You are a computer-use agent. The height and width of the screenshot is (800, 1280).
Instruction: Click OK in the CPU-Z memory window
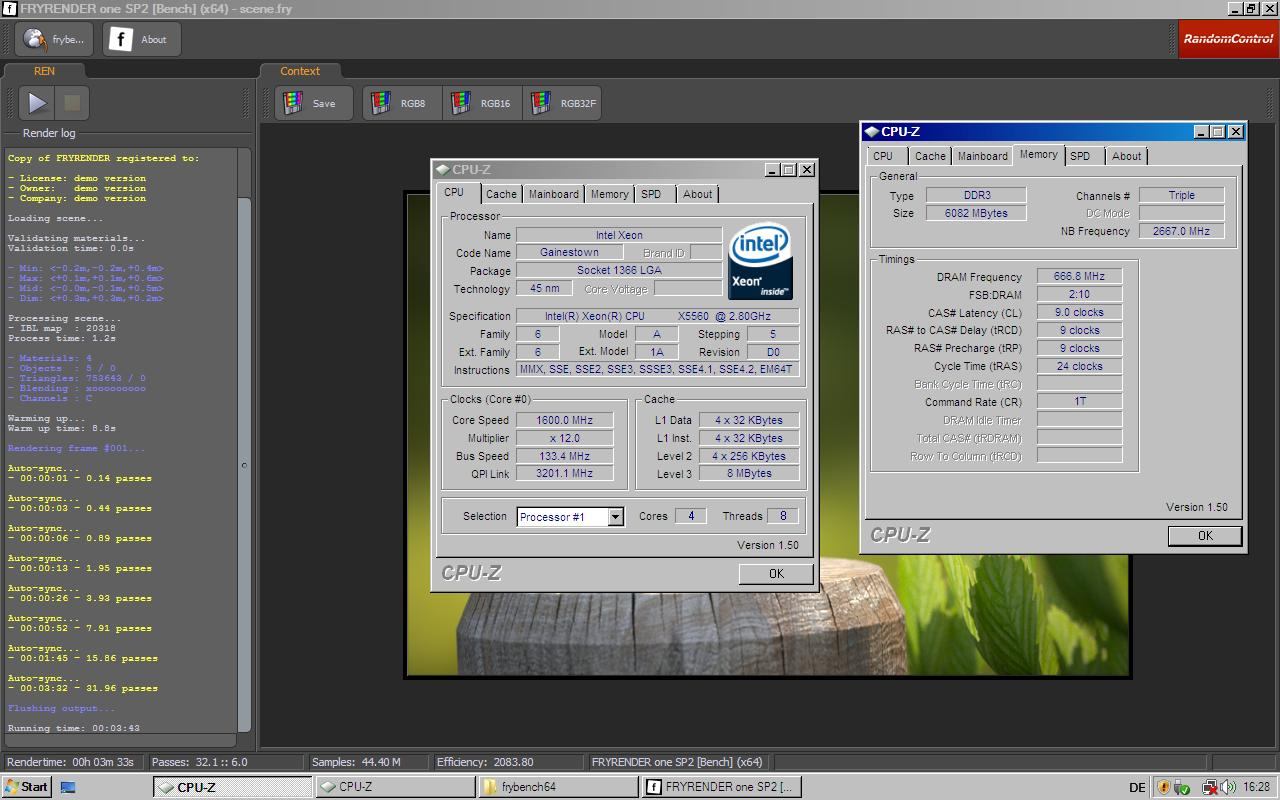point(1205,536)
